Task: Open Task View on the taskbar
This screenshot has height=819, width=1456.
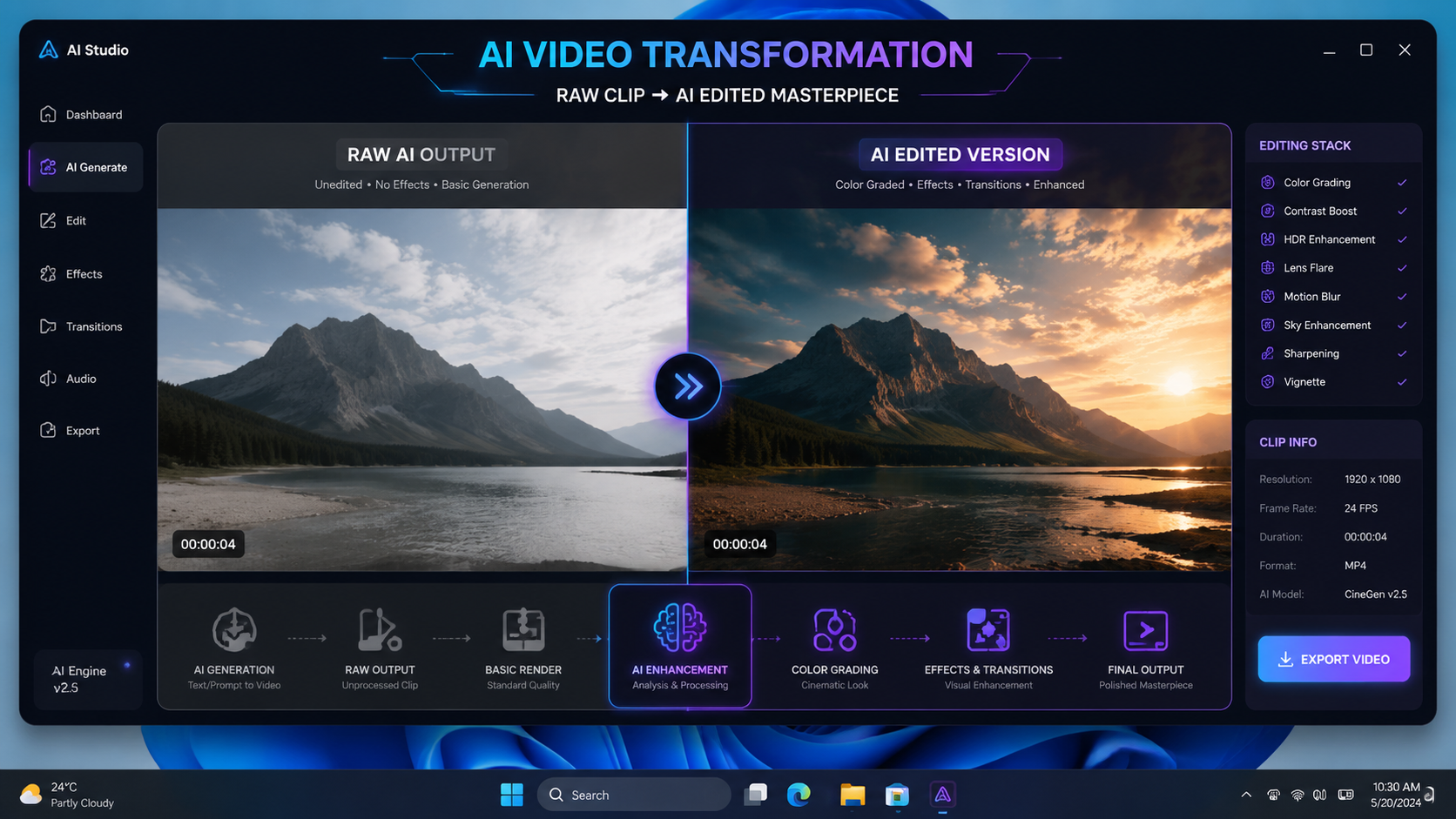Action: click(756, 795)
